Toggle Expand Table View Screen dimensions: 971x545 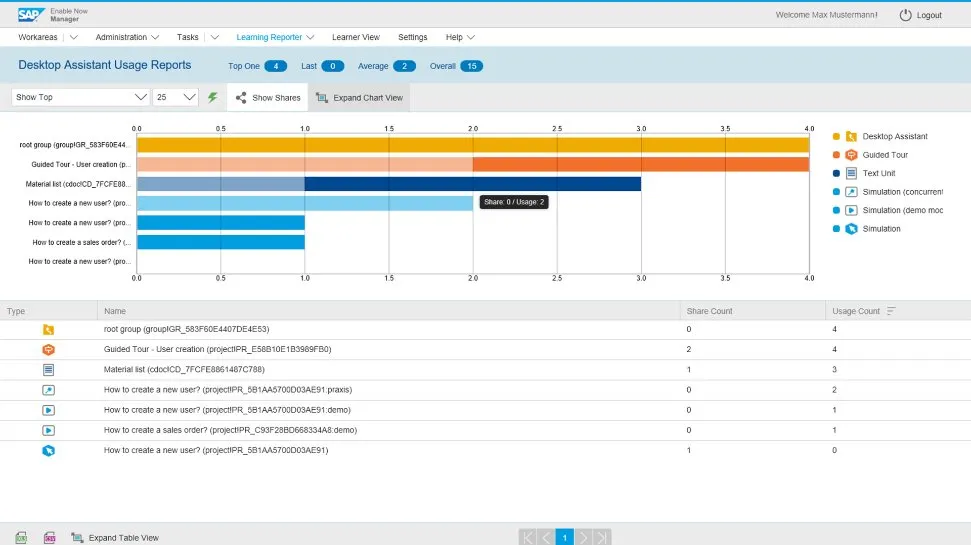[115, 537]
